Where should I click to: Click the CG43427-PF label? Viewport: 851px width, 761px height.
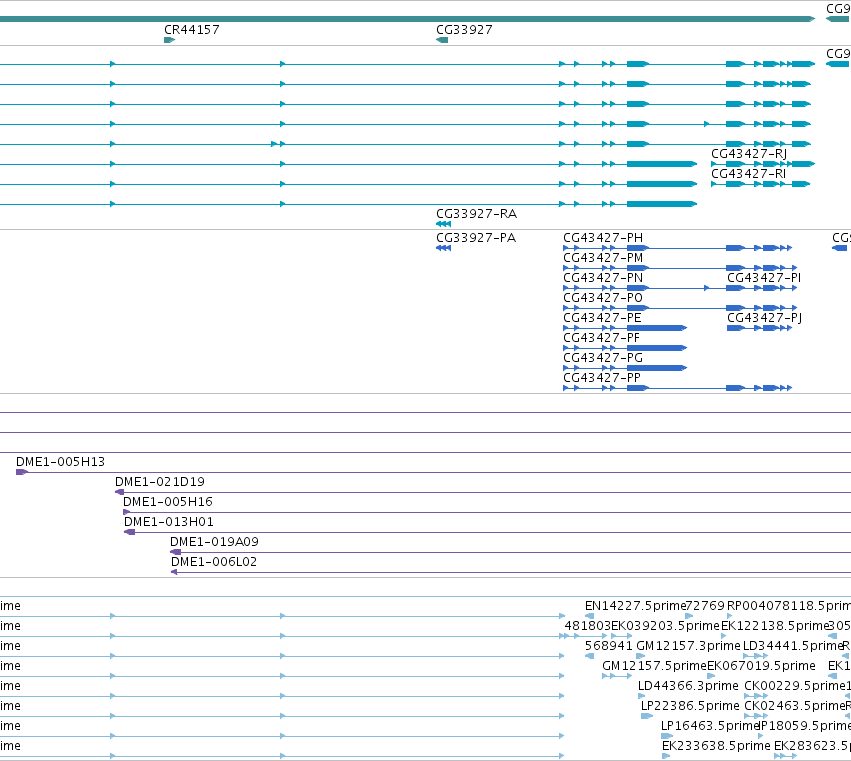601,338
